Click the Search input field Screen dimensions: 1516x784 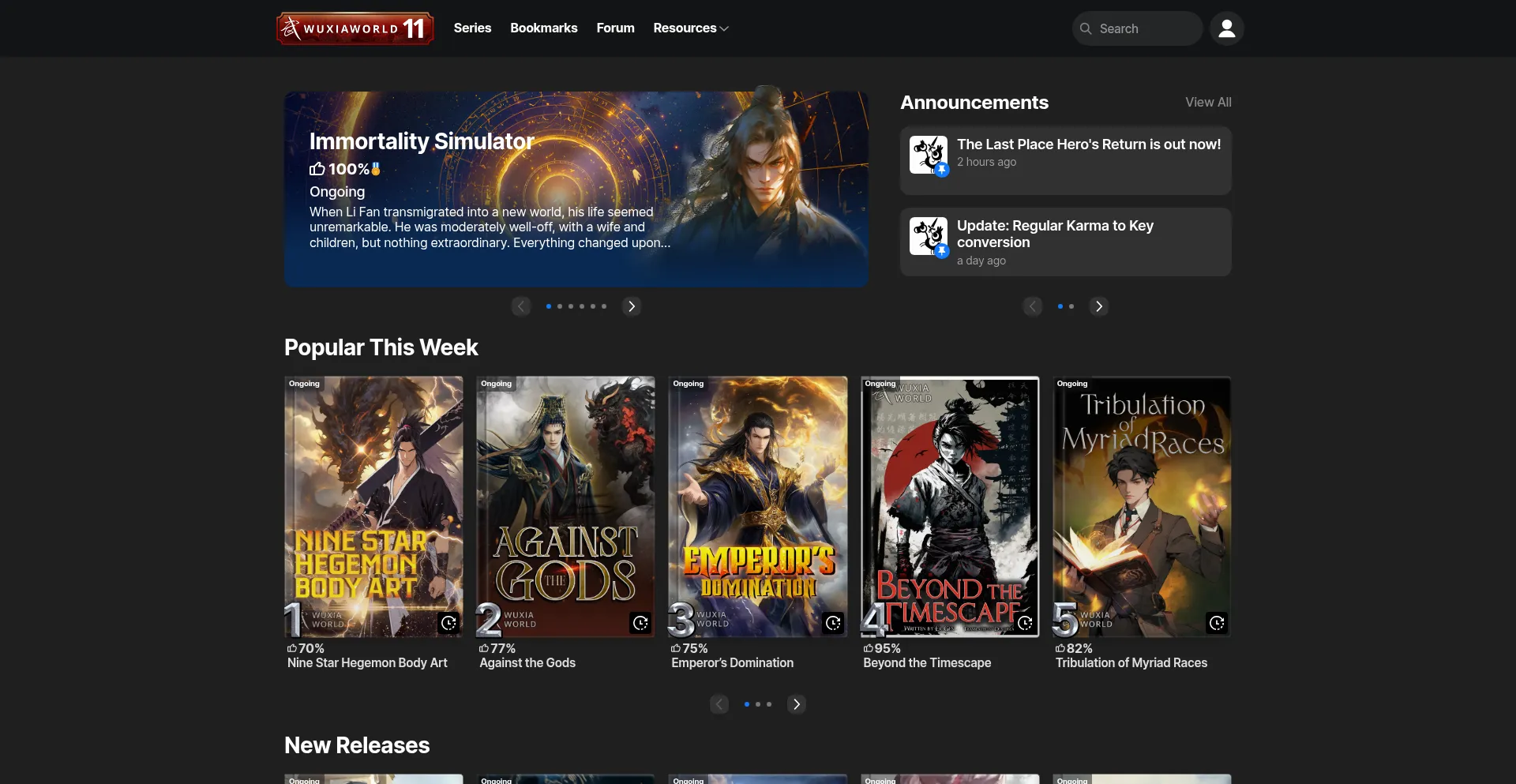(1145, 28)
